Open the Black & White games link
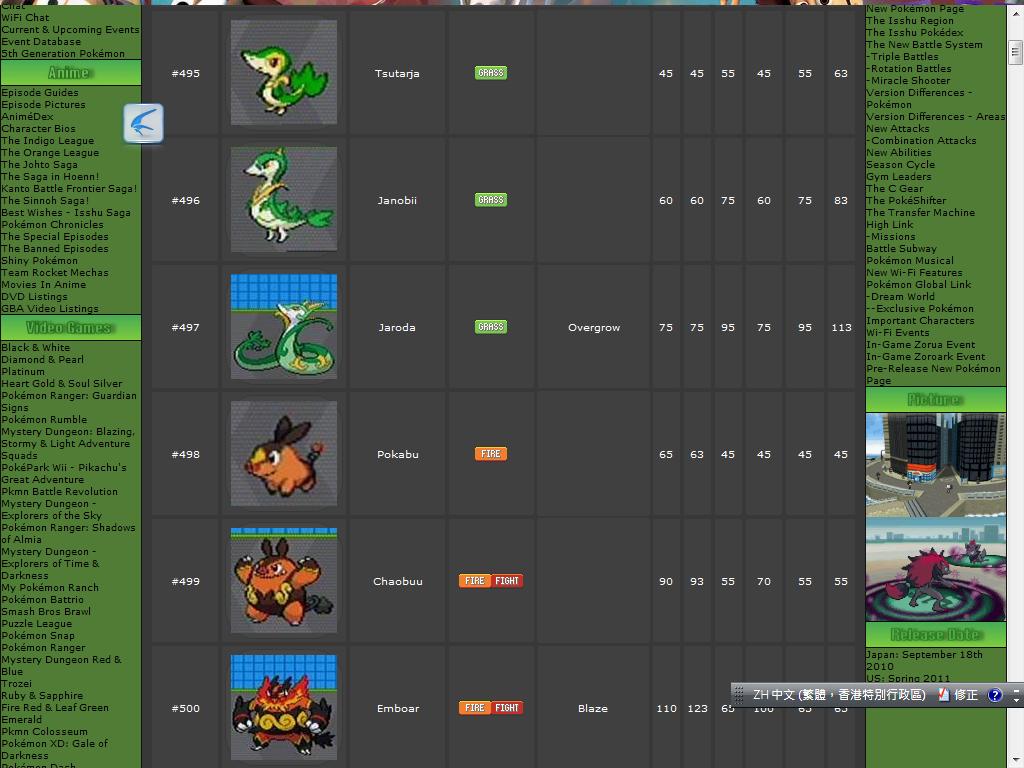The width and height of the screenshot is (1024, 768). [36, 347]
